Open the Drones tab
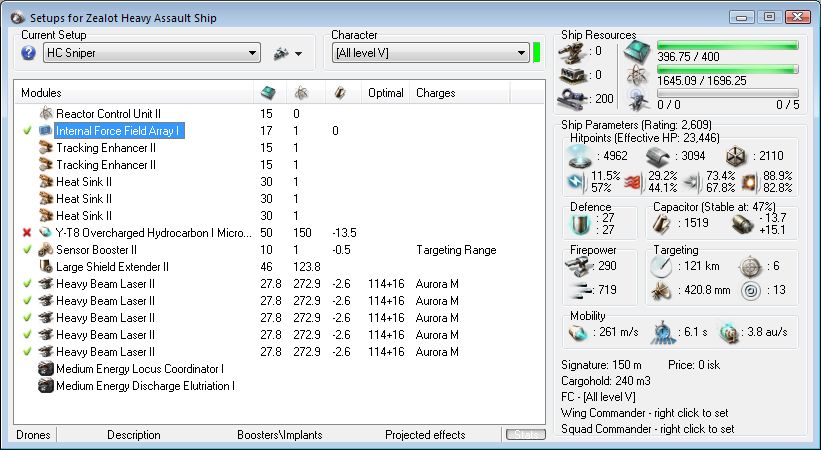 (x=34, y=435)
